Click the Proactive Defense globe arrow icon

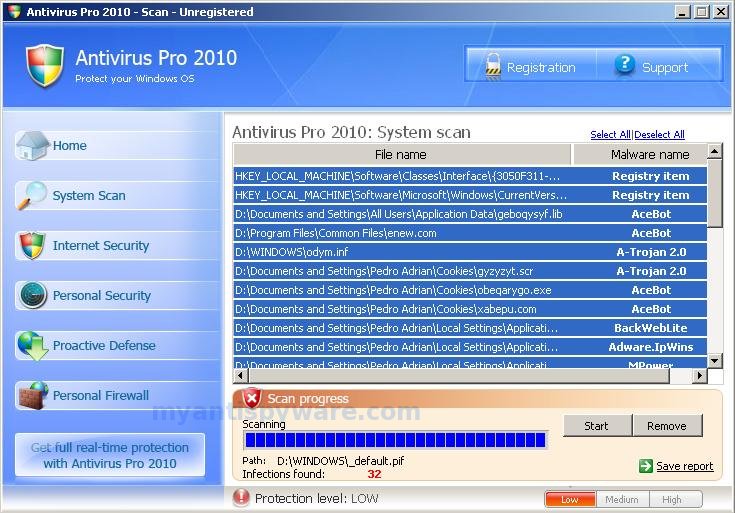(33, 346)
